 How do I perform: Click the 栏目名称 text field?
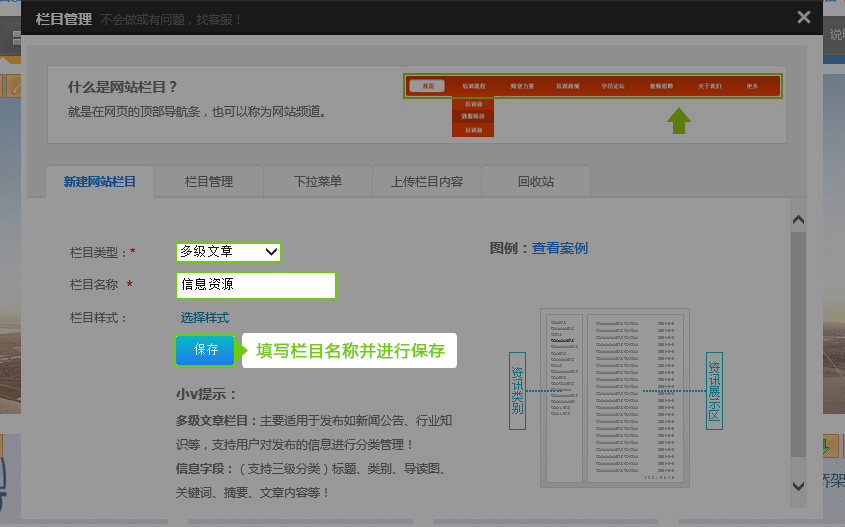point(256,285)
